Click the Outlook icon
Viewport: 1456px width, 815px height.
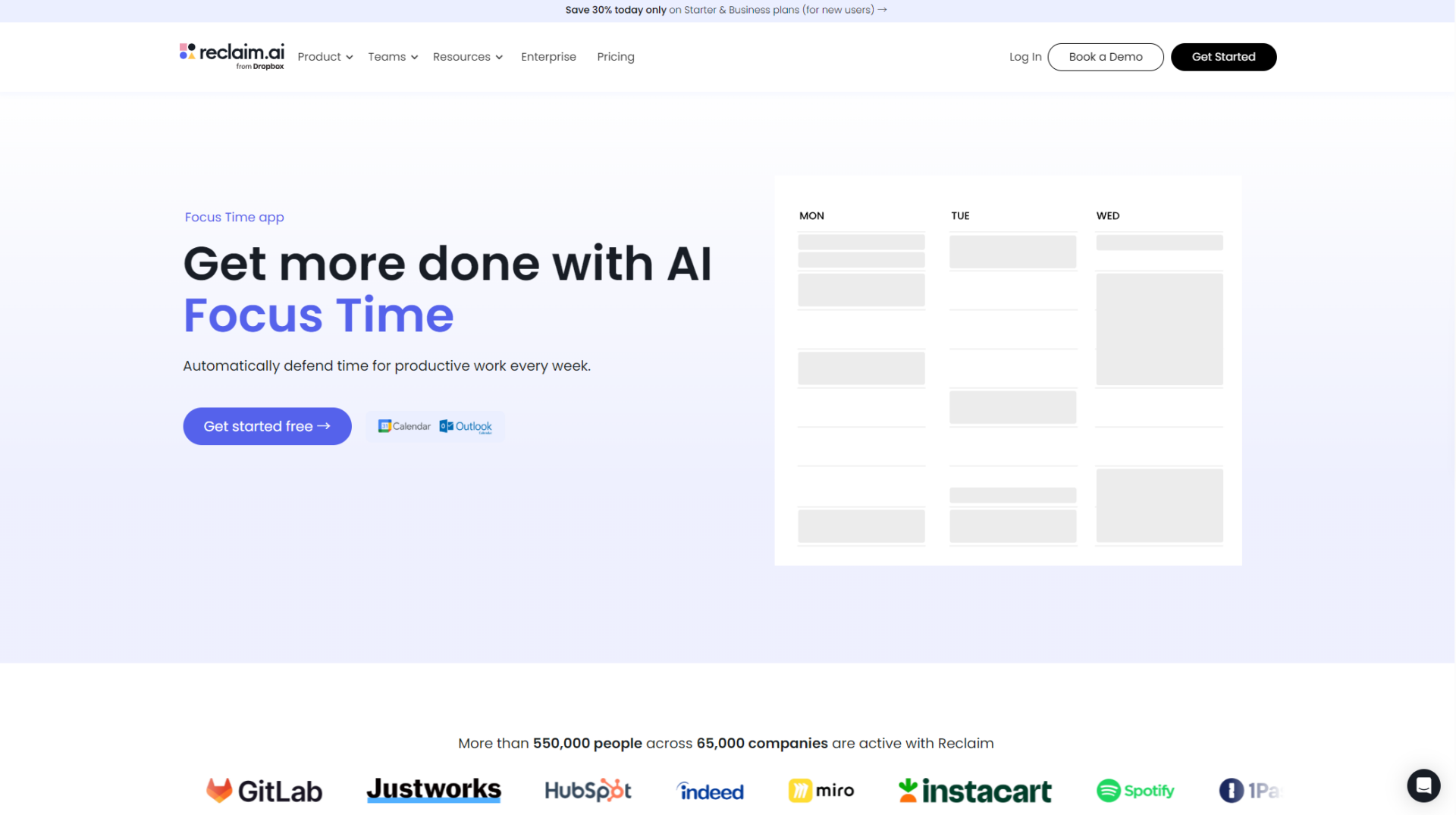point(466,426)
